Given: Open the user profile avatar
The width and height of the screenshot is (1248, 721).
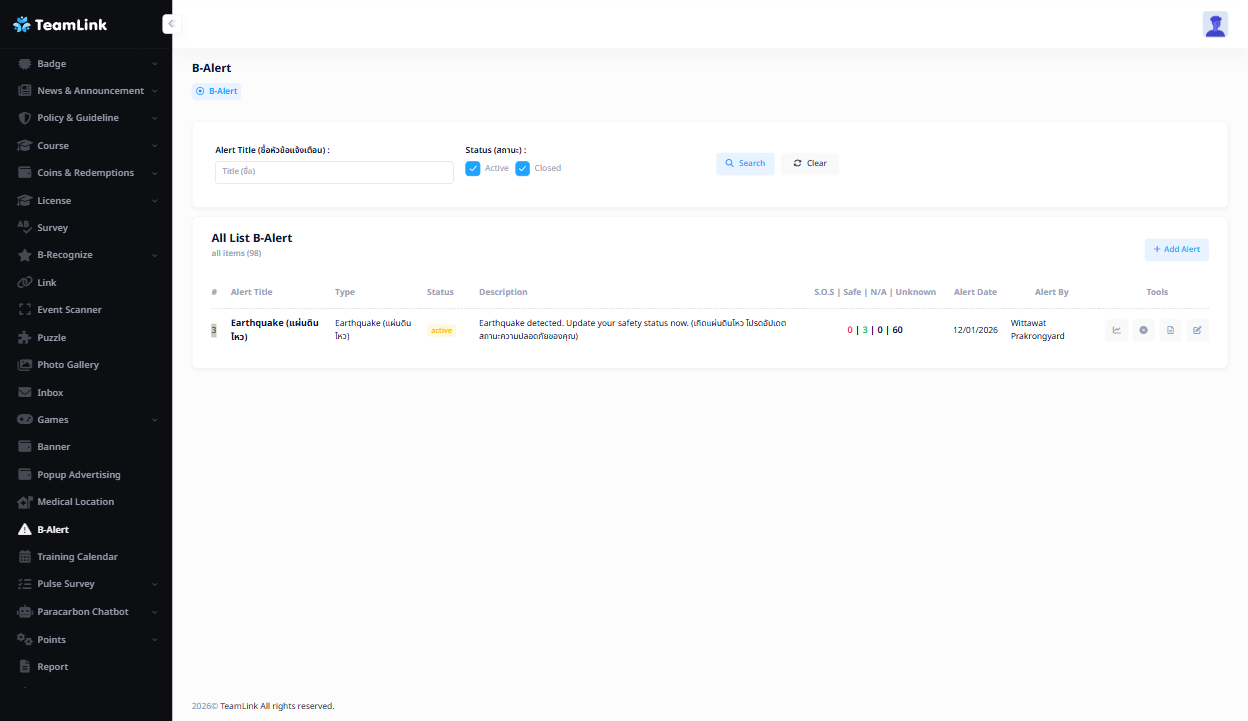Looking at the screenshot, I should click(x=1215, y=25).
